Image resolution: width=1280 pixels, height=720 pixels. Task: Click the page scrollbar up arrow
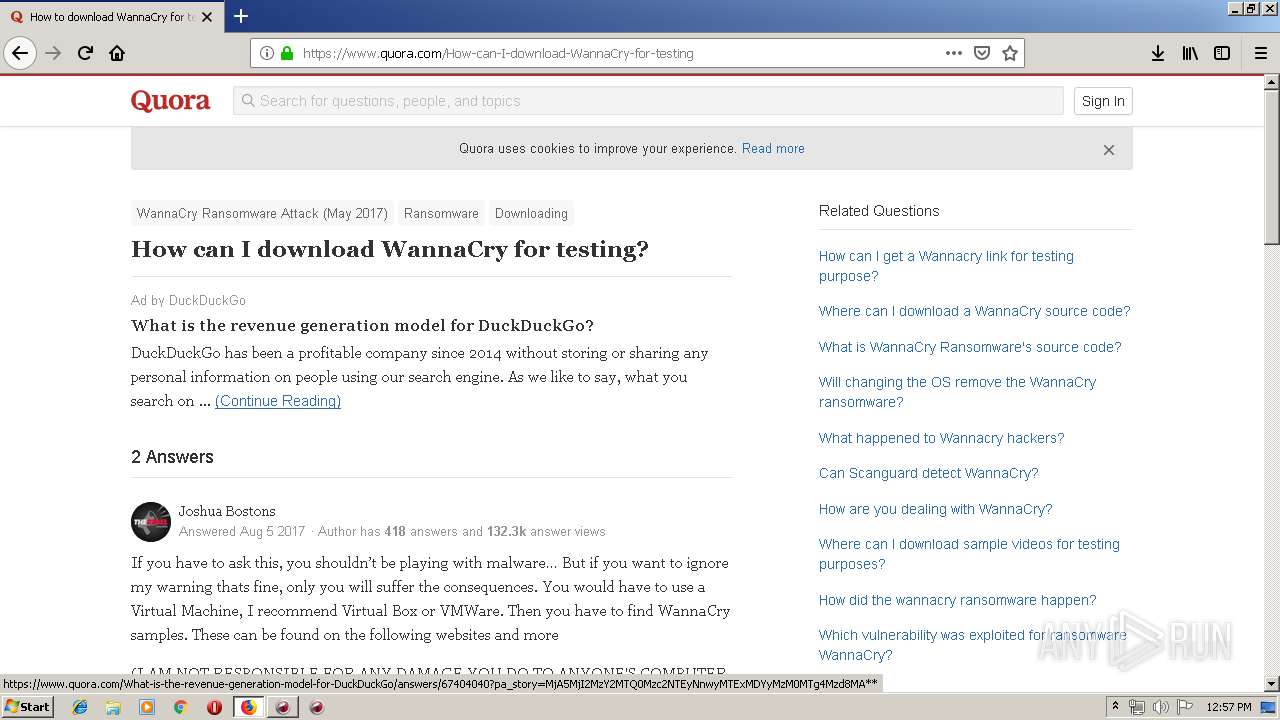[x=1271, y=83]
